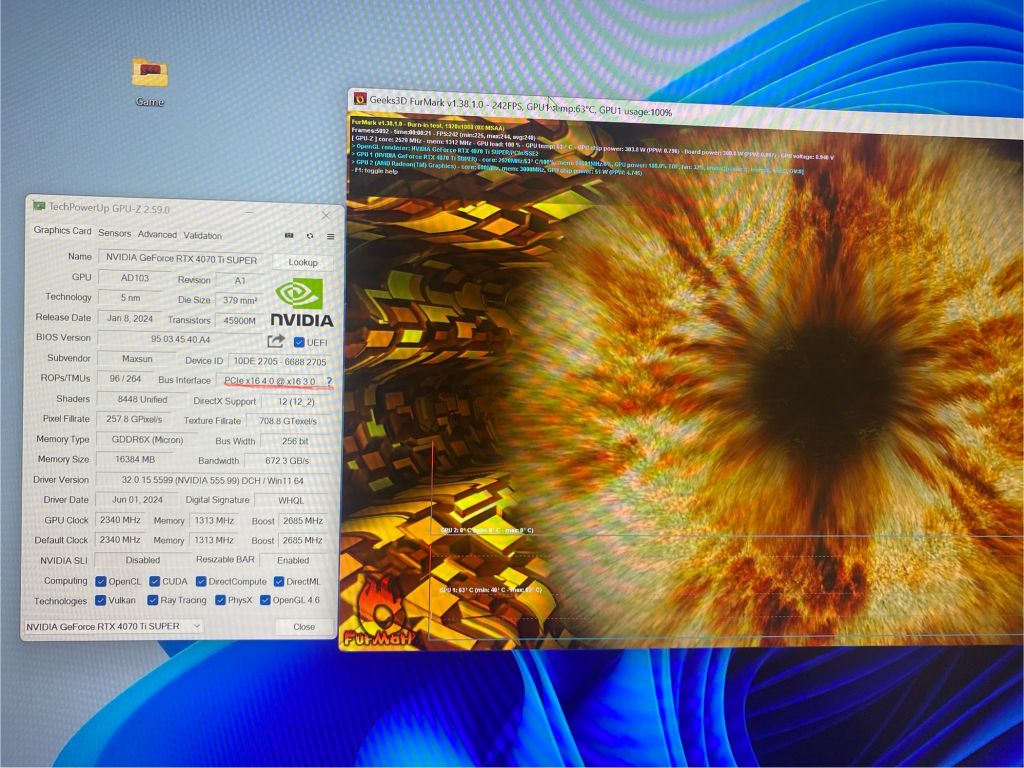Toggle the Vulkan checkbox
The image size is (1024, 768).
(101, 600)
